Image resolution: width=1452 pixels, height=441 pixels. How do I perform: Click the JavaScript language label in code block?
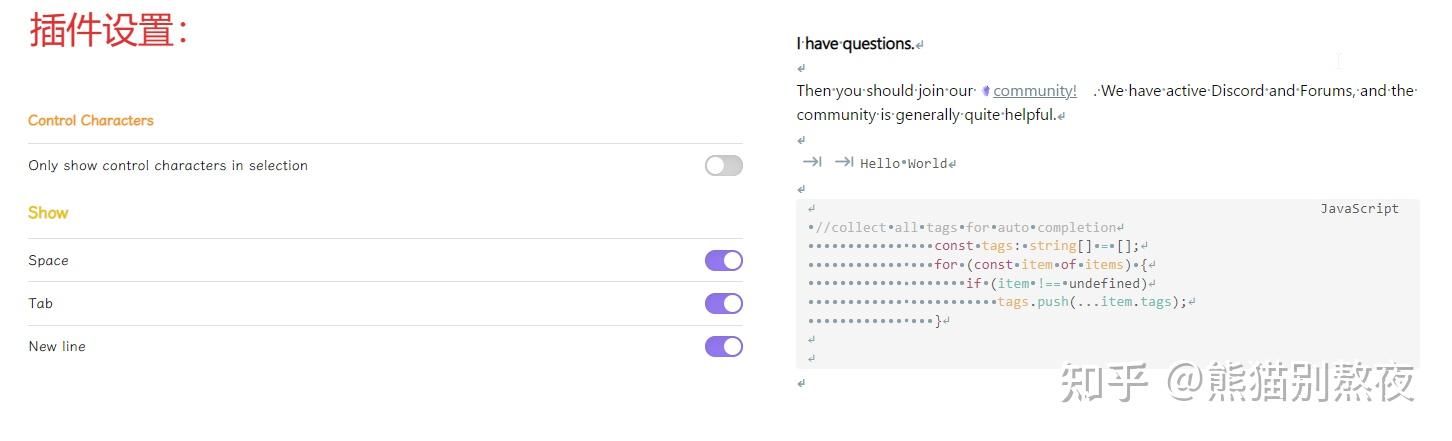pos(1359,208)
